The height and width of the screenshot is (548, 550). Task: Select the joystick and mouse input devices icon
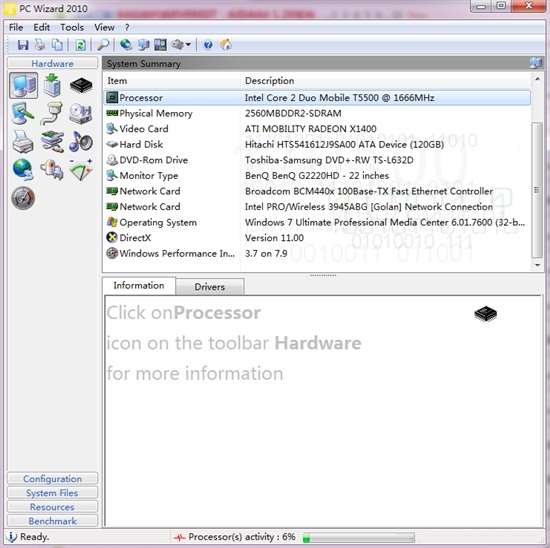[52, 170]
